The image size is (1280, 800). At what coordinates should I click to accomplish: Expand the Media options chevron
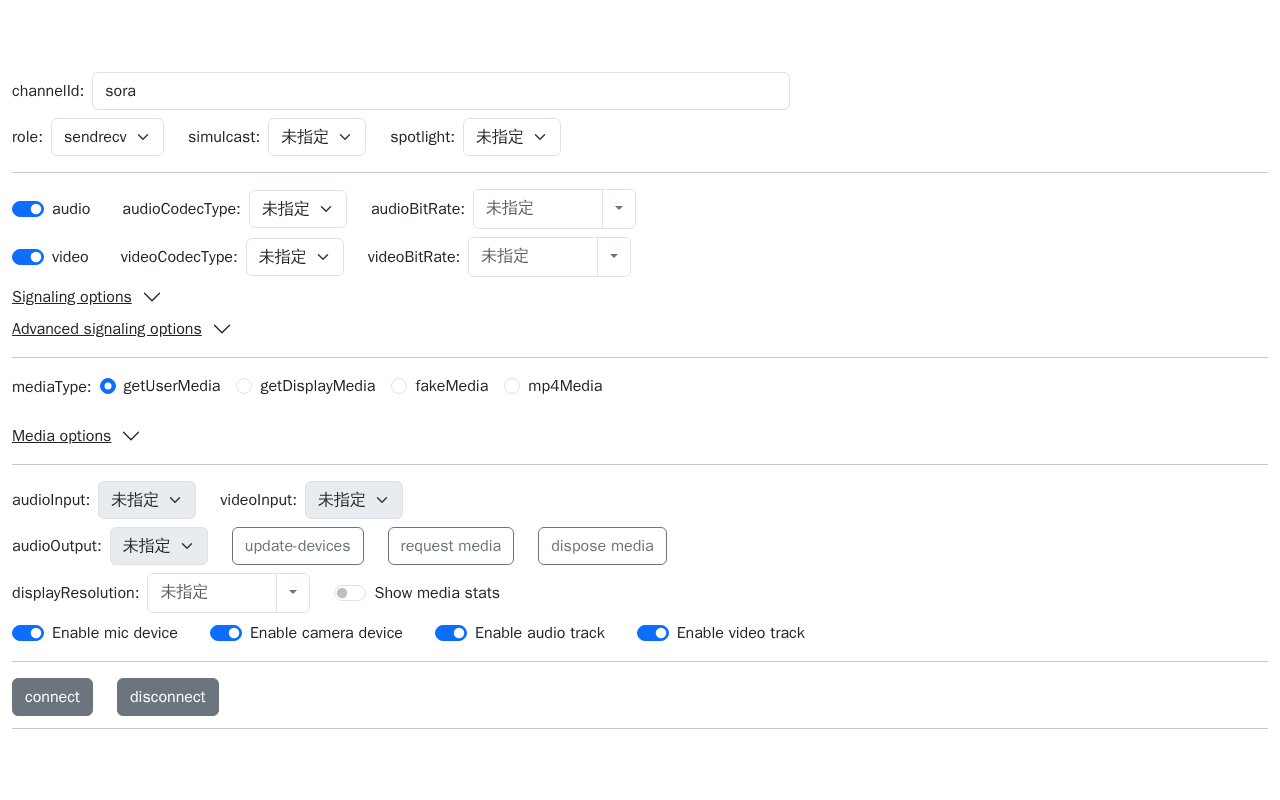tap(131, 436)
